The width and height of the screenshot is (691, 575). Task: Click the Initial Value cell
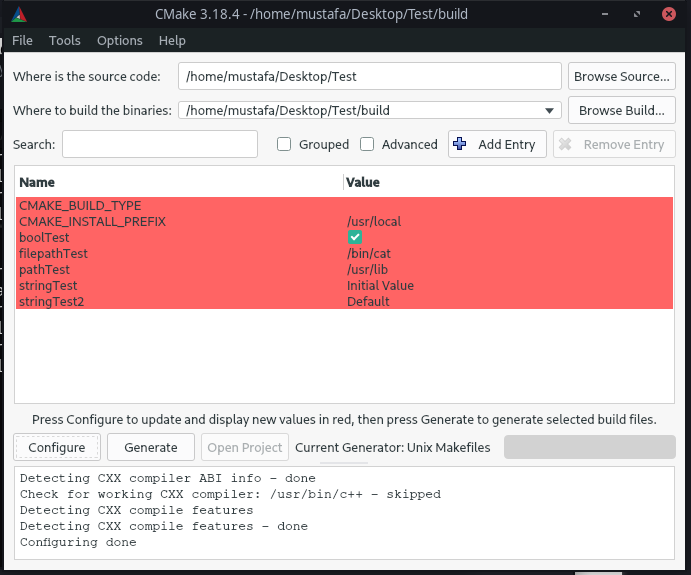pos(380,286)
